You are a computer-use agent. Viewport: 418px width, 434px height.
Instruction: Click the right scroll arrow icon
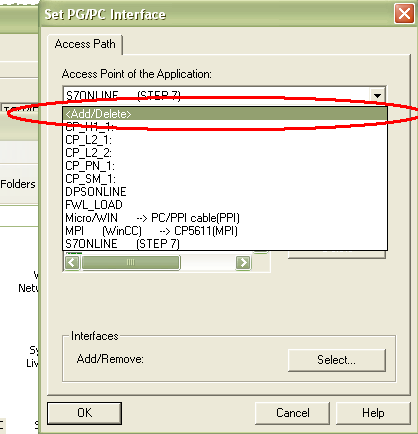pyautogui.click(x=243, y=263)
